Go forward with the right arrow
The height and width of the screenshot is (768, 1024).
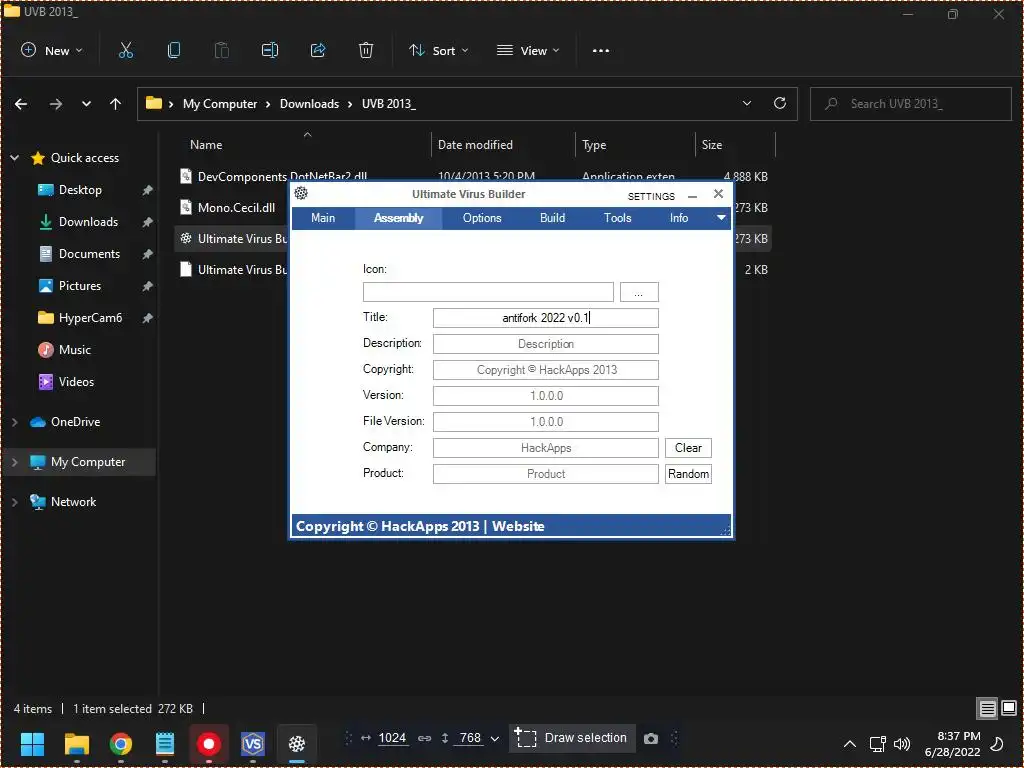point(56,104)
